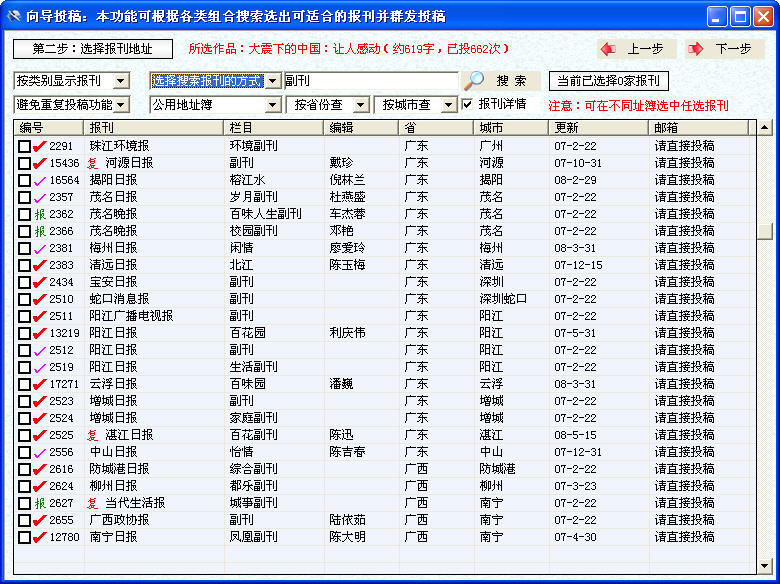
Task: Check the box for 云浮日报 row 17271
Action: [x=24, y=385]
